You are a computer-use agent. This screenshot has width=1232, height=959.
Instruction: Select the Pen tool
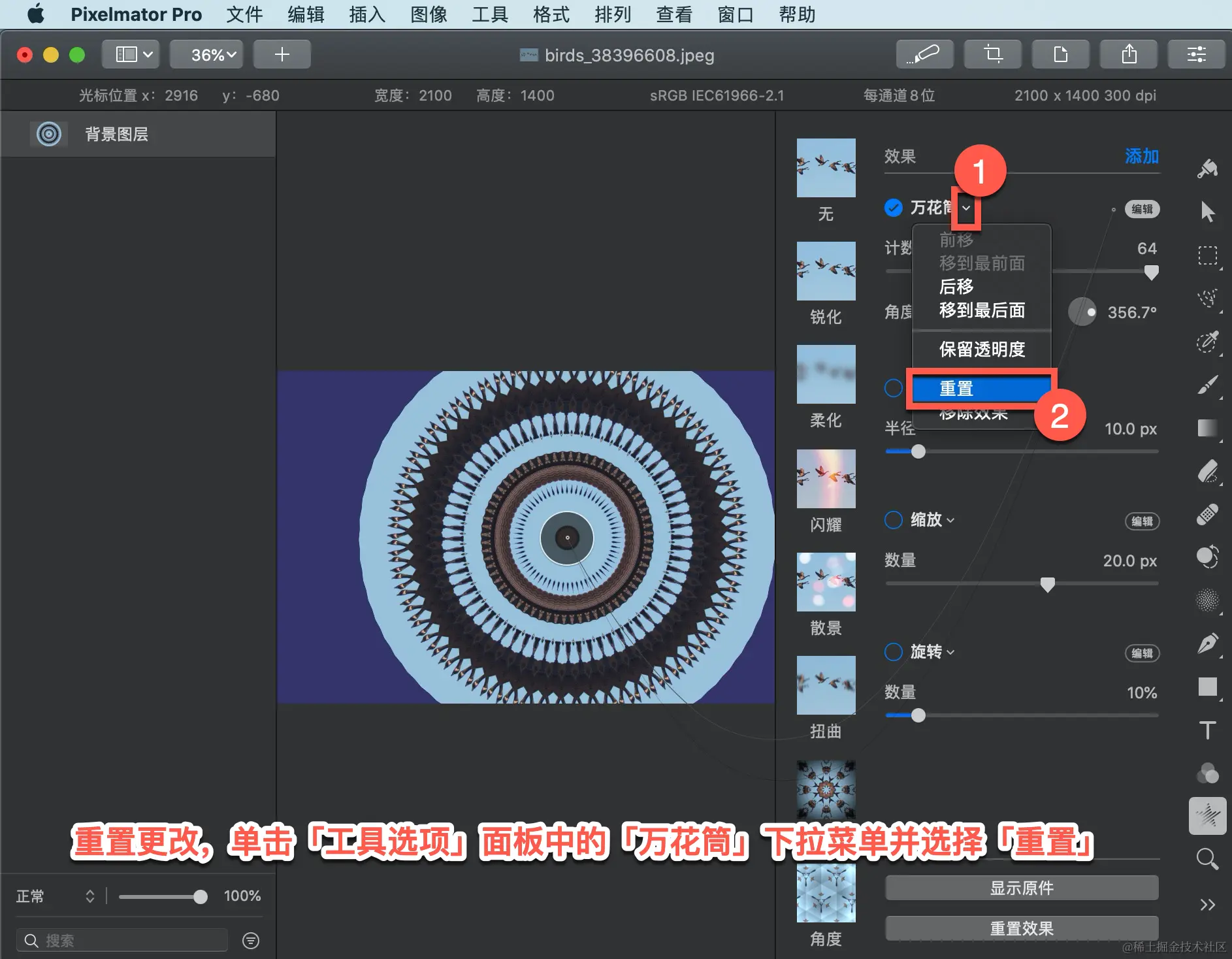1207,643
